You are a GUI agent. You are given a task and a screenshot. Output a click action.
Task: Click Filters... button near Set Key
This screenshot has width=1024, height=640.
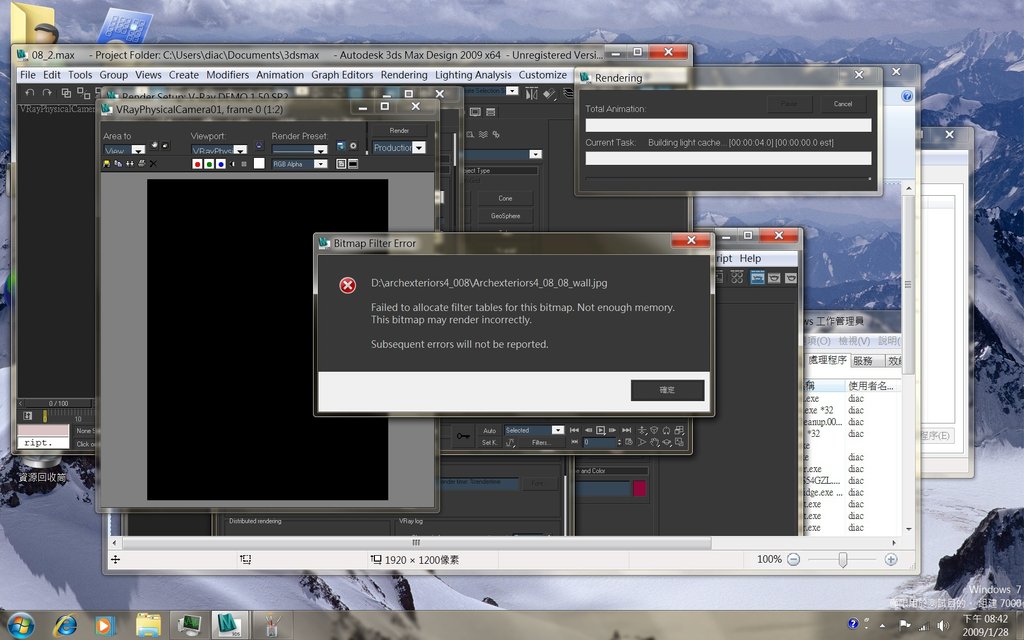click(x=541, y=443)
